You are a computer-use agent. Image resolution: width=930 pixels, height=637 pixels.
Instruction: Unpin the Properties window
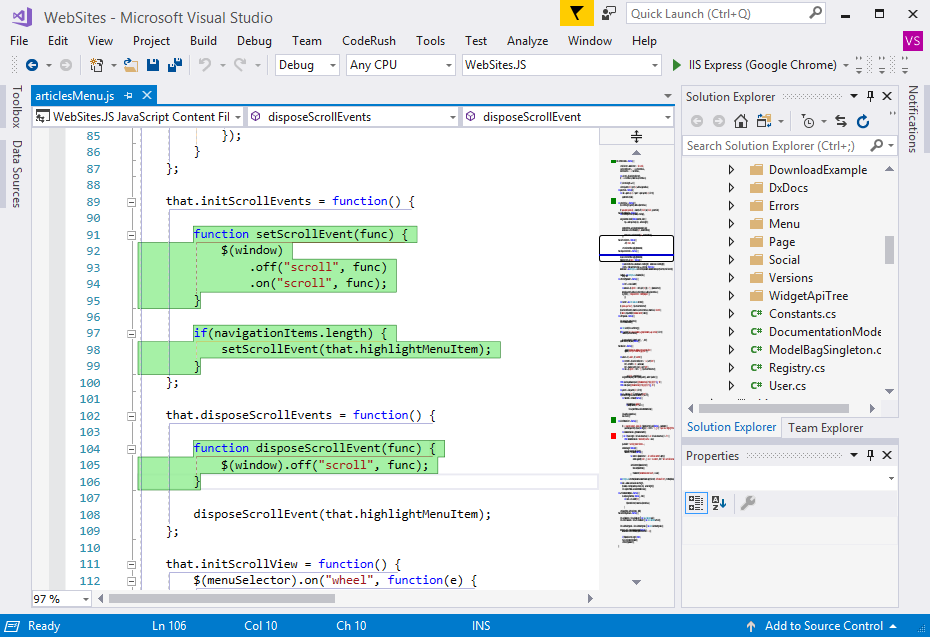pos(870,455)
